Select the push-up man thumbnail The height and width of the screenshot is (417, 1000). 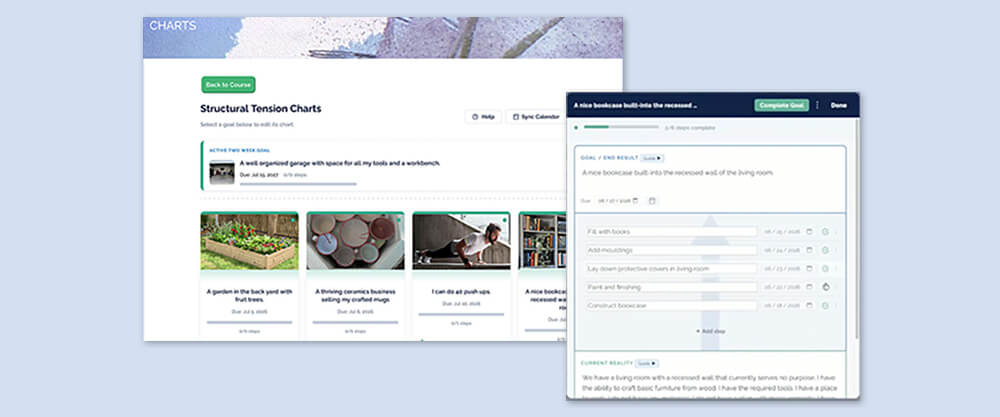461,241
